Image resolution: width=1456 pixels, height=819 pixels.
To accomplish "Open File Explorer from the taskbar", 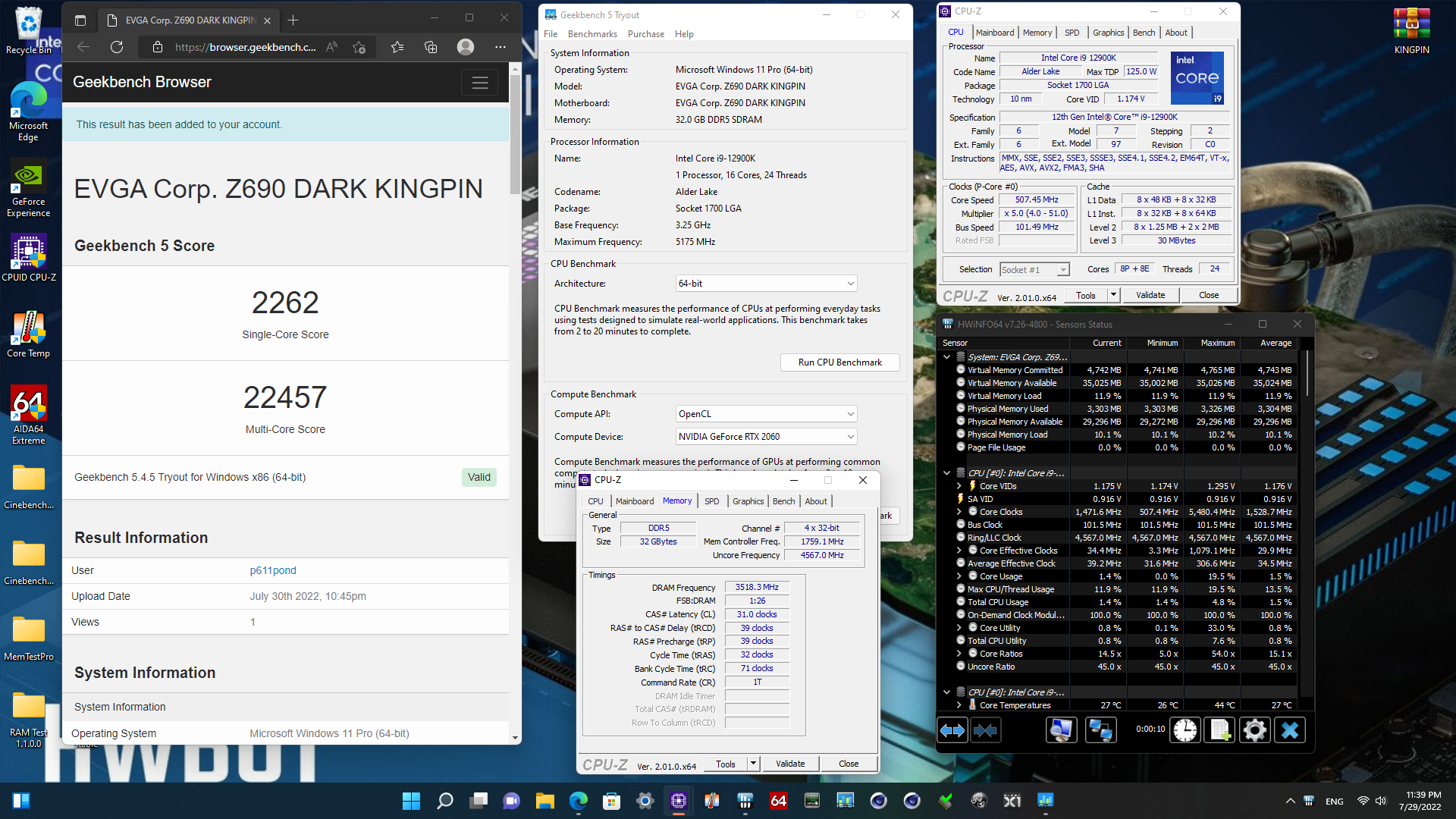I will click(x=545, y=801).
